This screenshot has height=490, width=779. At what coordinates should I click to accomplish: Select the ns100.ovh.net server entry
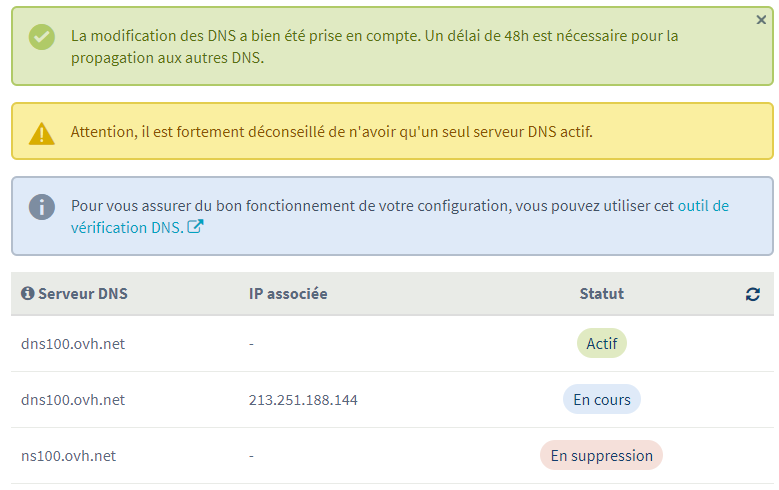tap(68, 456)
